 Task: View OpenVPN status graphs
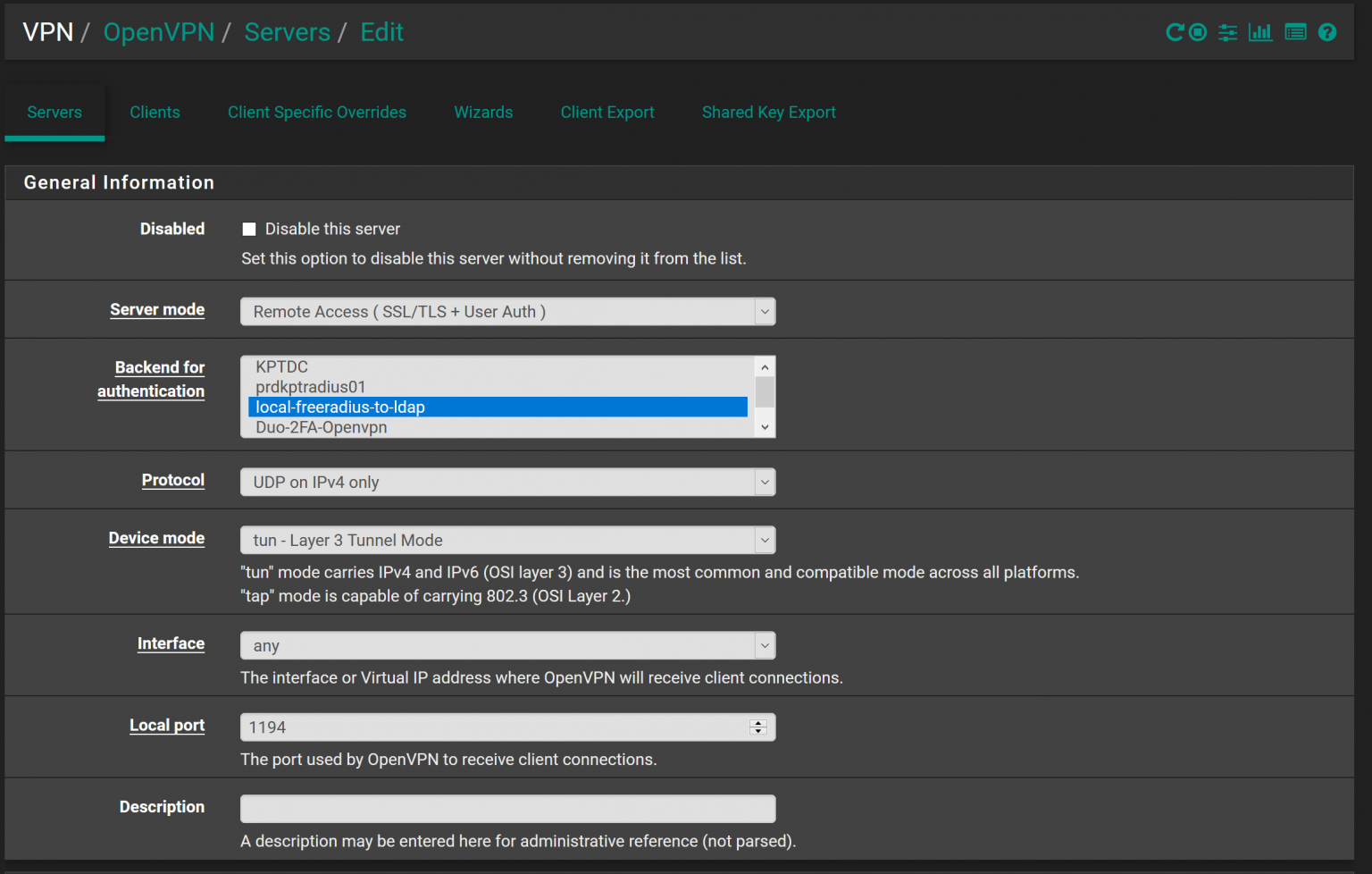1260,31
